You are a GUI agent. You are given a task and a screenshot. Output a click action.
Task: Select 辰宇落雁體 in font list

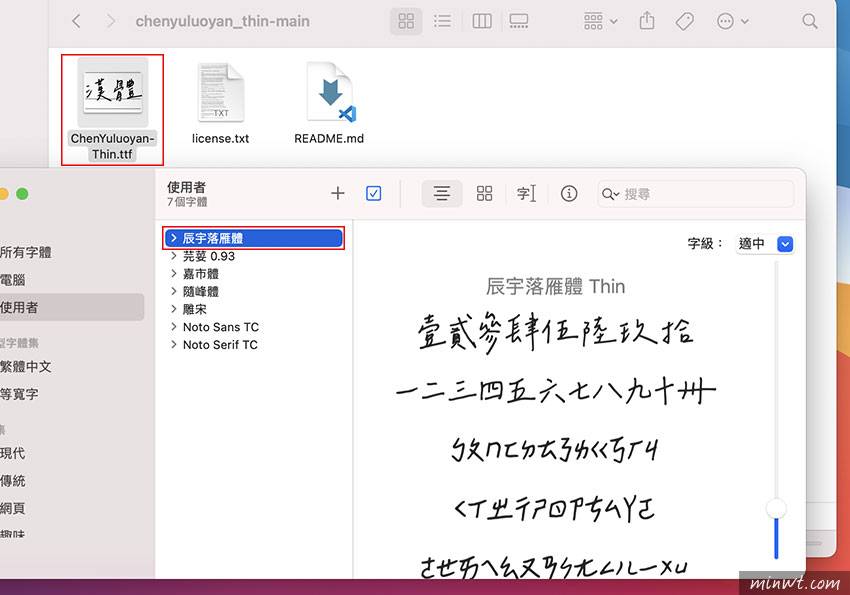(x=254, y=238)
